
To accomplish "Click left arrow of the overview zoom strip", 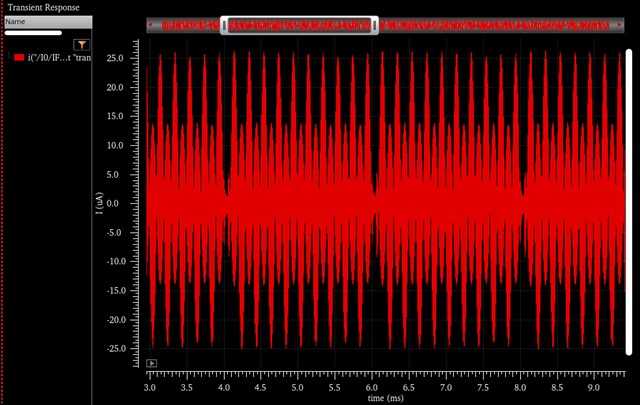I will coord(152,25).
